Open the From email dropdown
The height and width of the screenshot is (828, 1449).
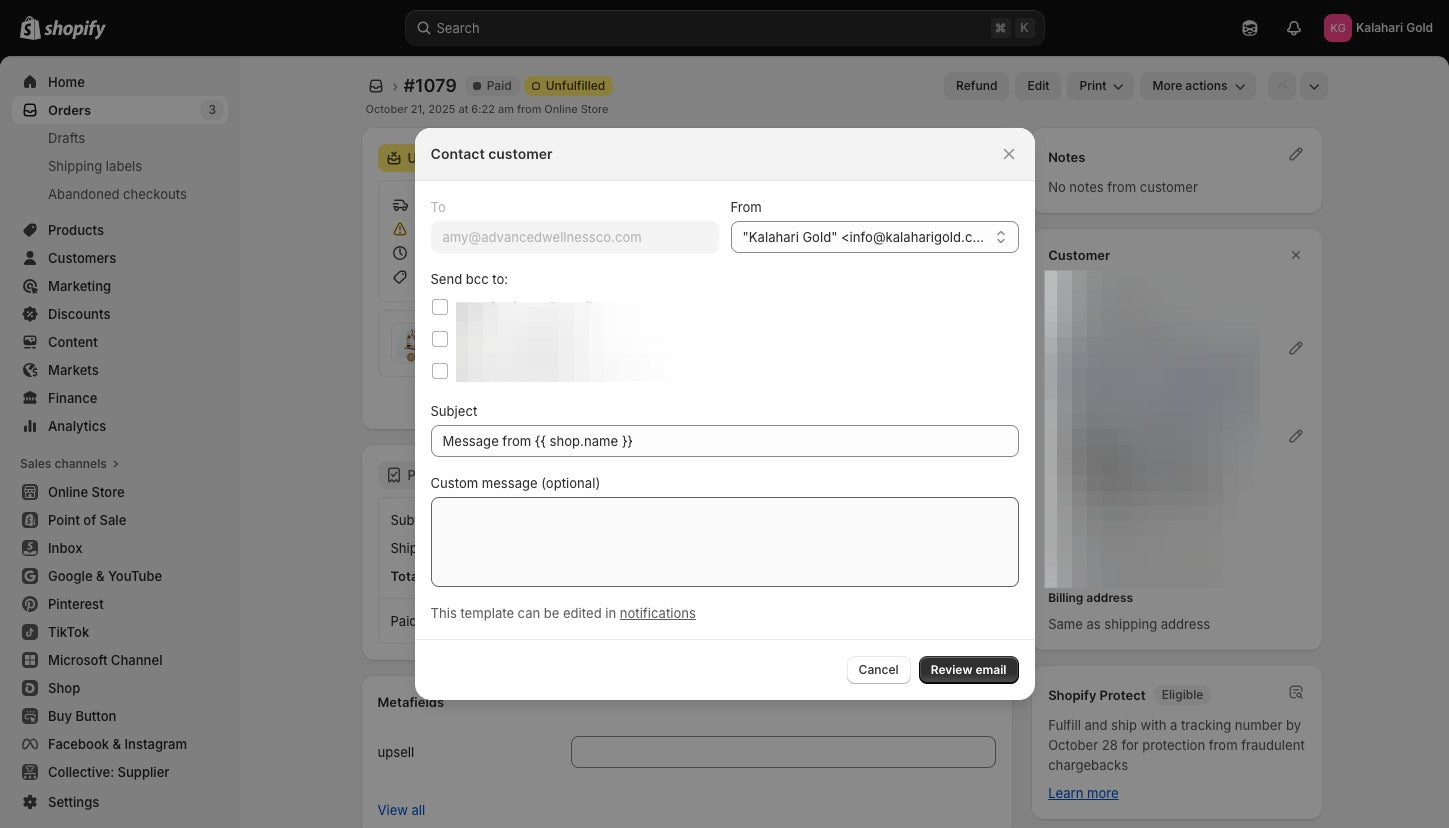[874, 237]
